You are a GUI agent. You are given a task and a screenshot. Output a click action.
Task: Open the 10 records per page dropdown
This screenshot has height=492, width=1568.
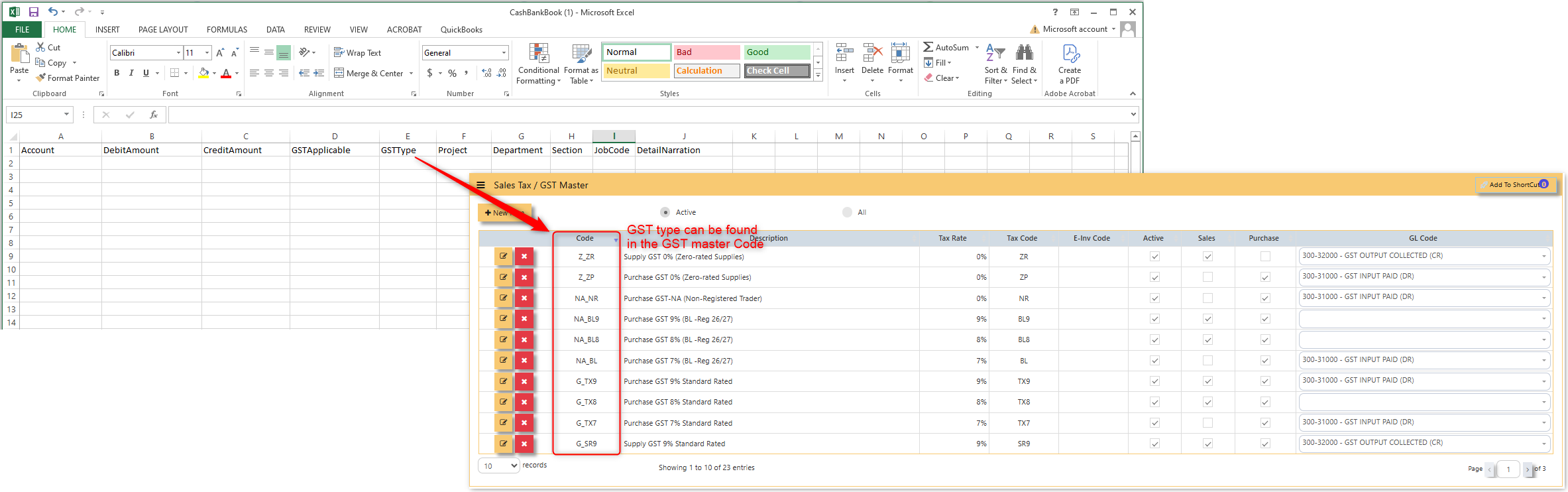tap(498, 465)
